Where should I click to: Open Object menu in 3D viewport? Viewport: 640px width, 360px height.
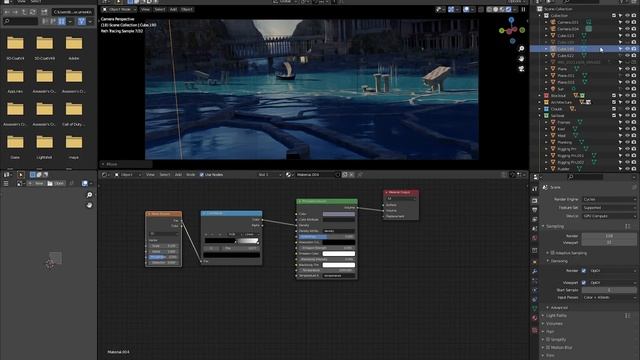pos(187,9)
